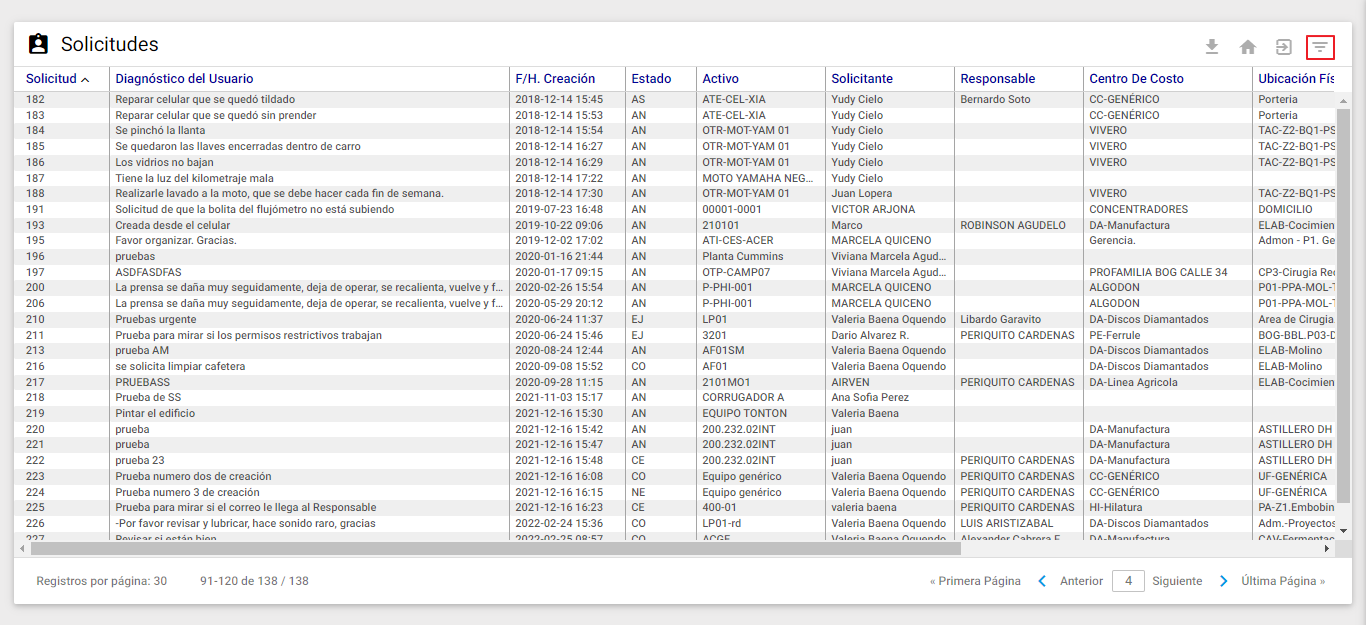Click 'Se quedaron las llaves encerradas dentro de carro'

238,146
